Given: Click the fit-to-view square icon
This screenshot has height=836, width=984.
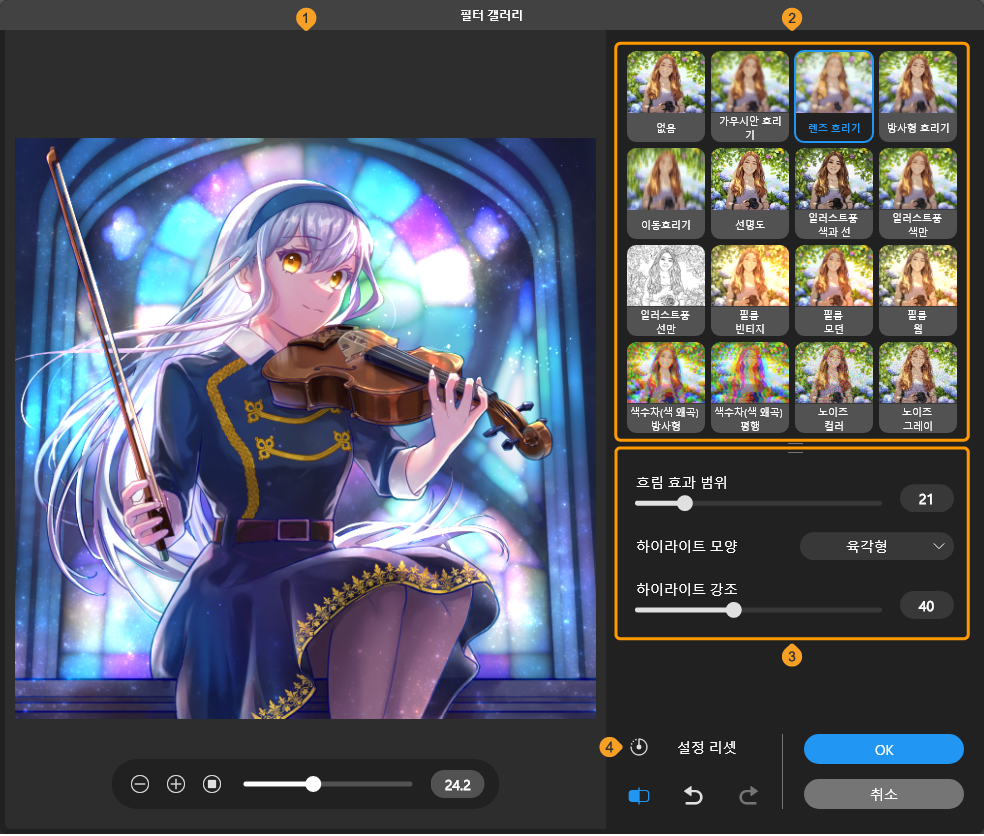Looking at the screenshot, I should tap(212, 784).
